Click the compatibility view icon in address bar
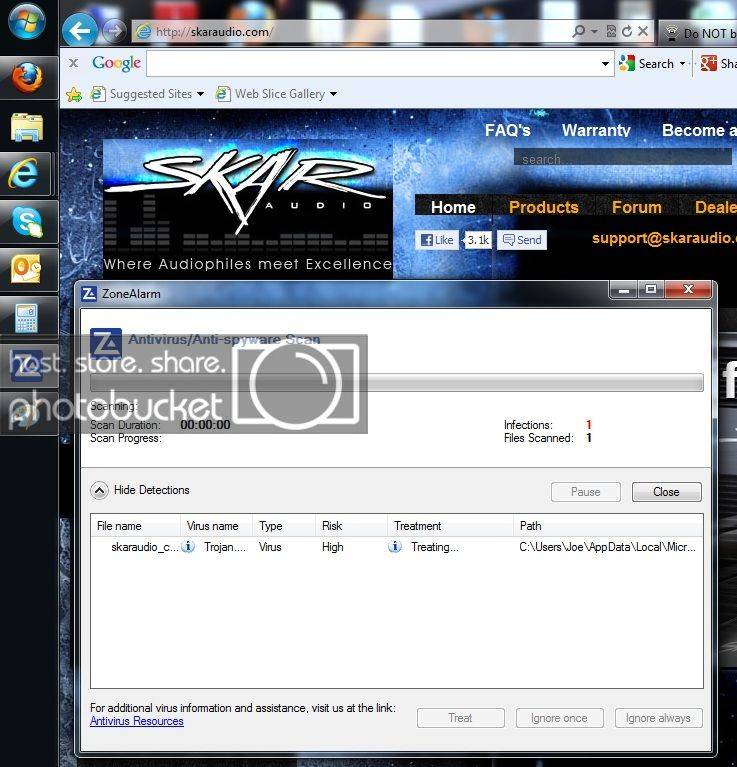The height and width of the screenshot is (767, 737). [x=611, y=31]
